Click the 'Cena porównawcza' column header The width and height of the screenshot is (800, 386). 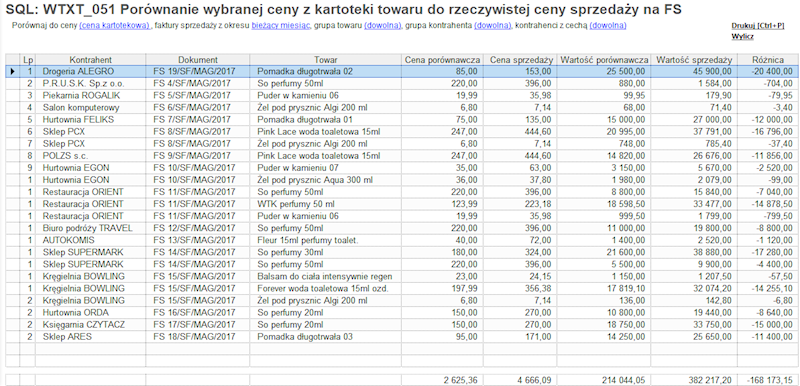point(442,60)
